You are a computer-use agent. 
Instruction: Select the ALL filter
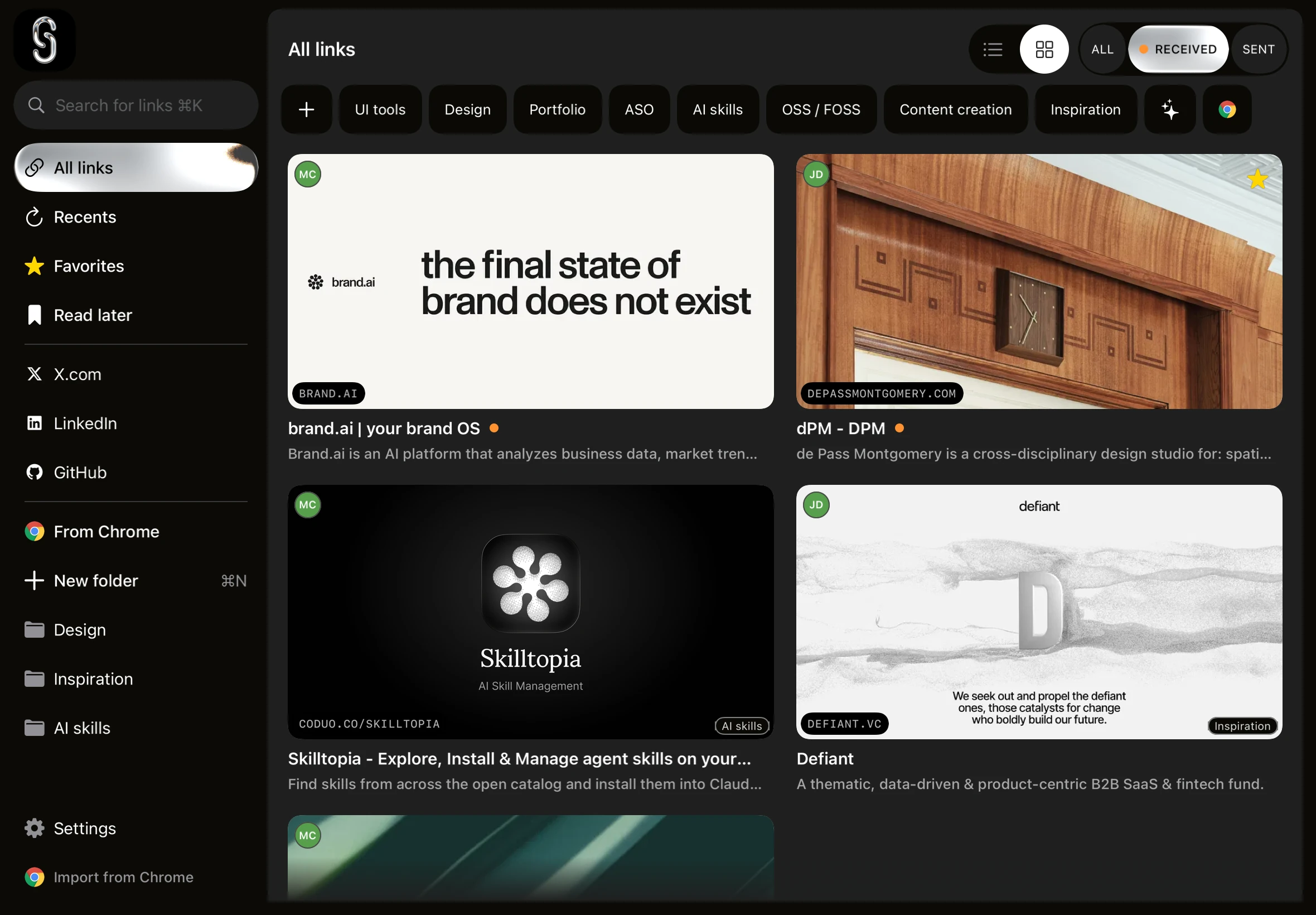1102,49
